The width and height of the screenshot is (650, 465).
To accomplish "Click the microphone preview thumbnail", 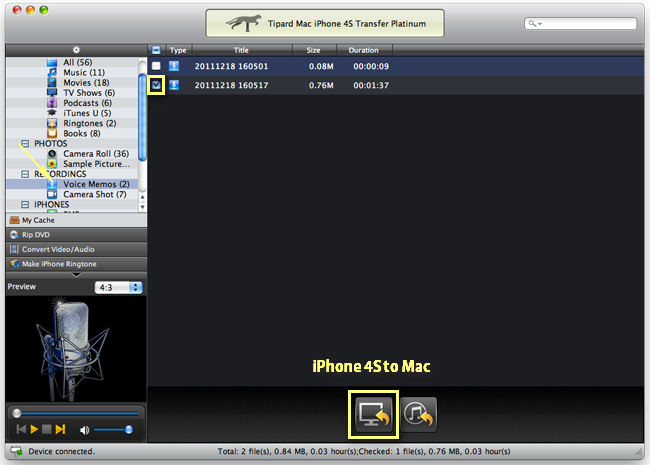I will [76, 349].
